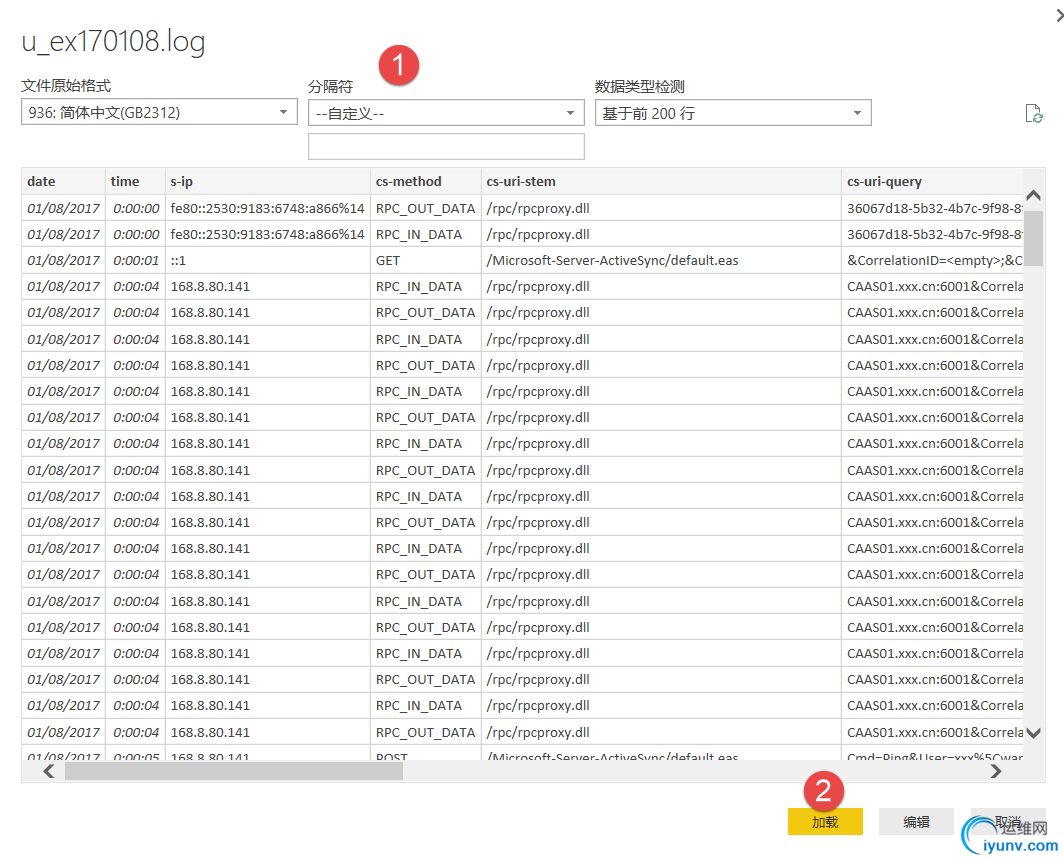Select the s-ip column header
Screen dimensions: 1064x862
pos(267,181)
